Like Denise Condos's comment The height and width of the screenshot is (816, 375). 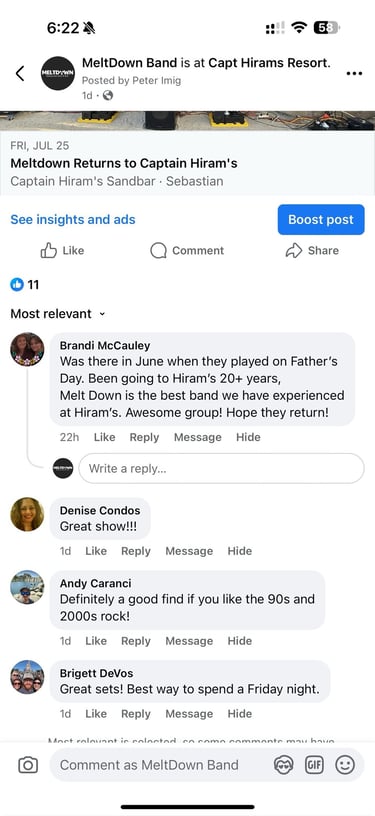(x=96, y=551)
